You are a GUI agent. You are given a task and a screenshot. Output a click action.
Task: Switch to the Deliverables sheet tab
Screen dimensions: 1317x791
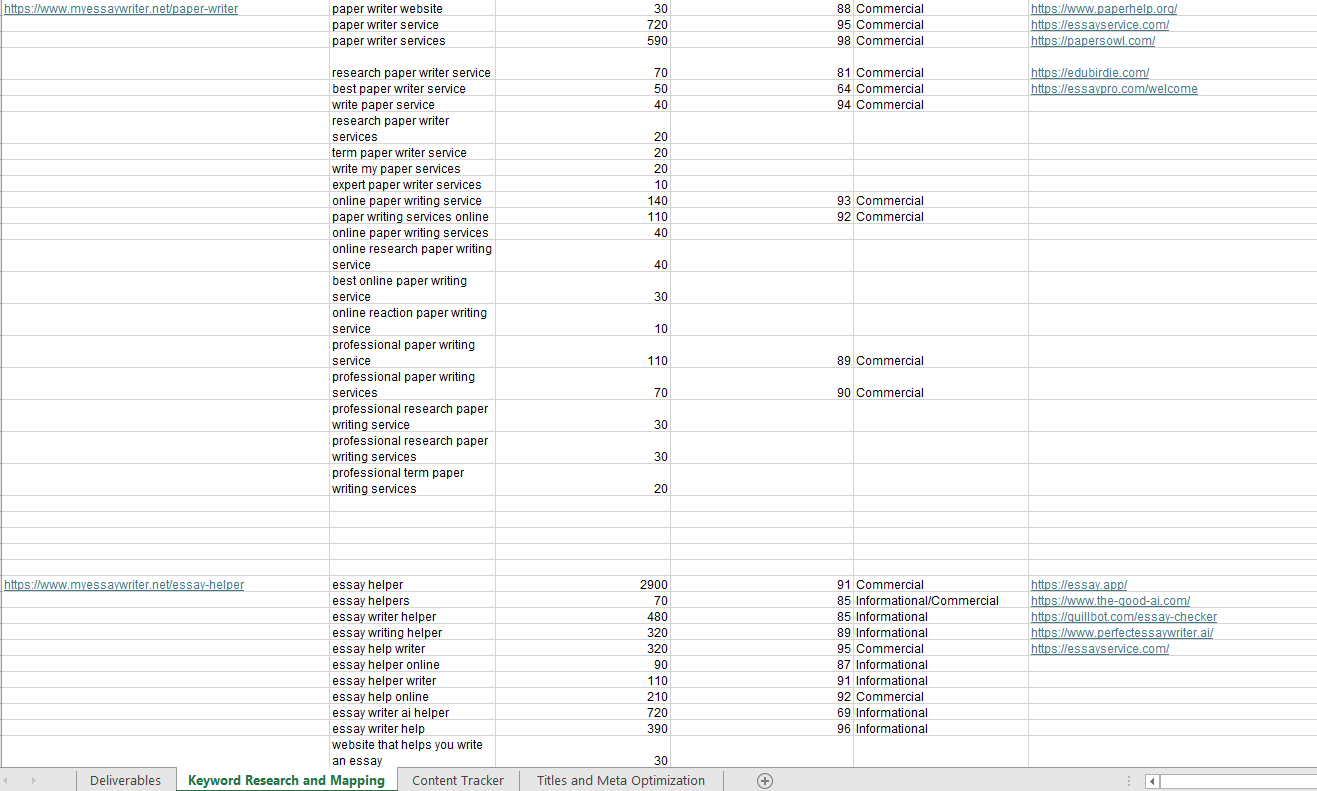125,780
